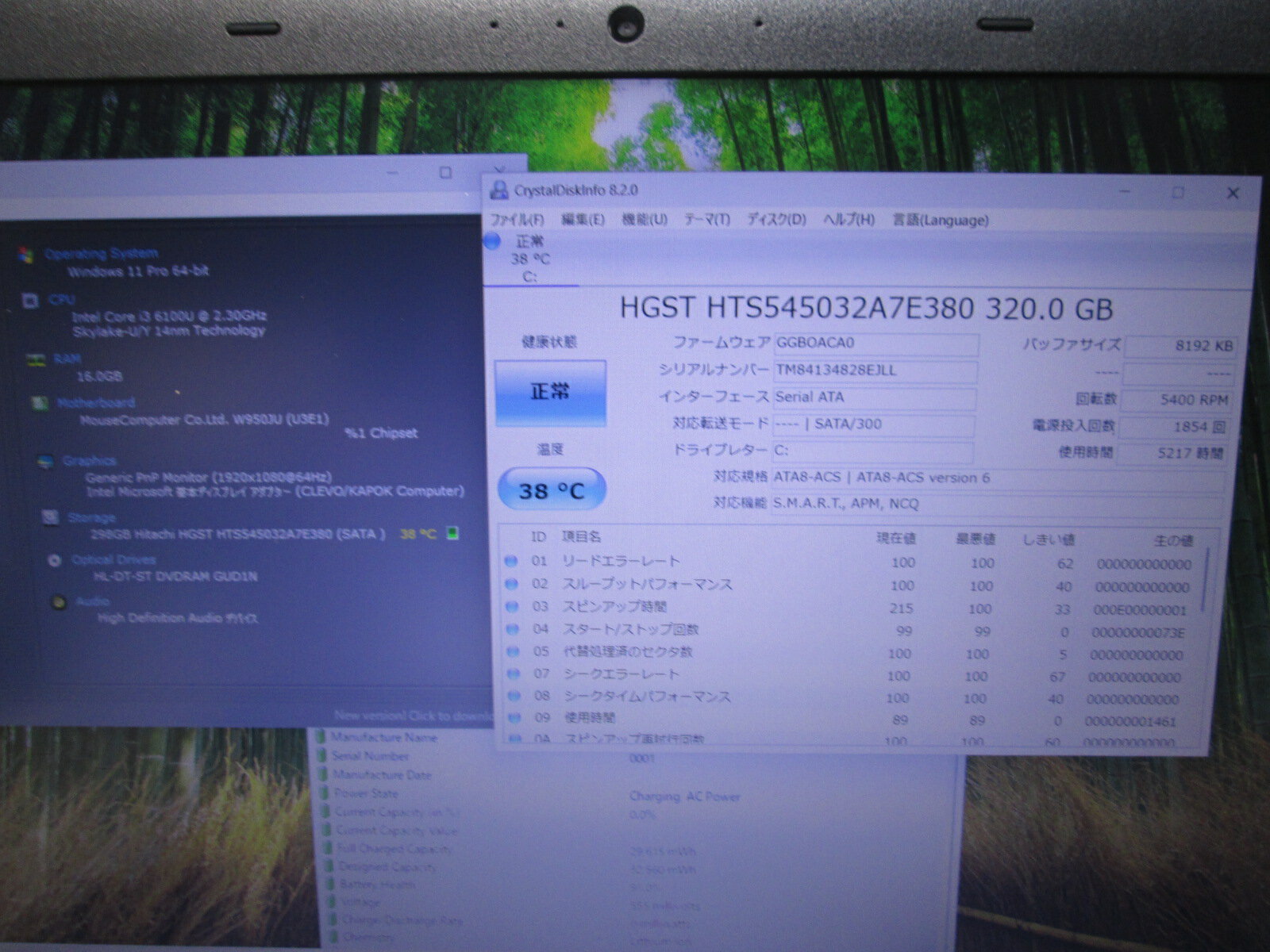1270x952 pixels.
Task: Open the Optical Drives link in Speccy
Action: pyautogui.click(x=113, y=560)
